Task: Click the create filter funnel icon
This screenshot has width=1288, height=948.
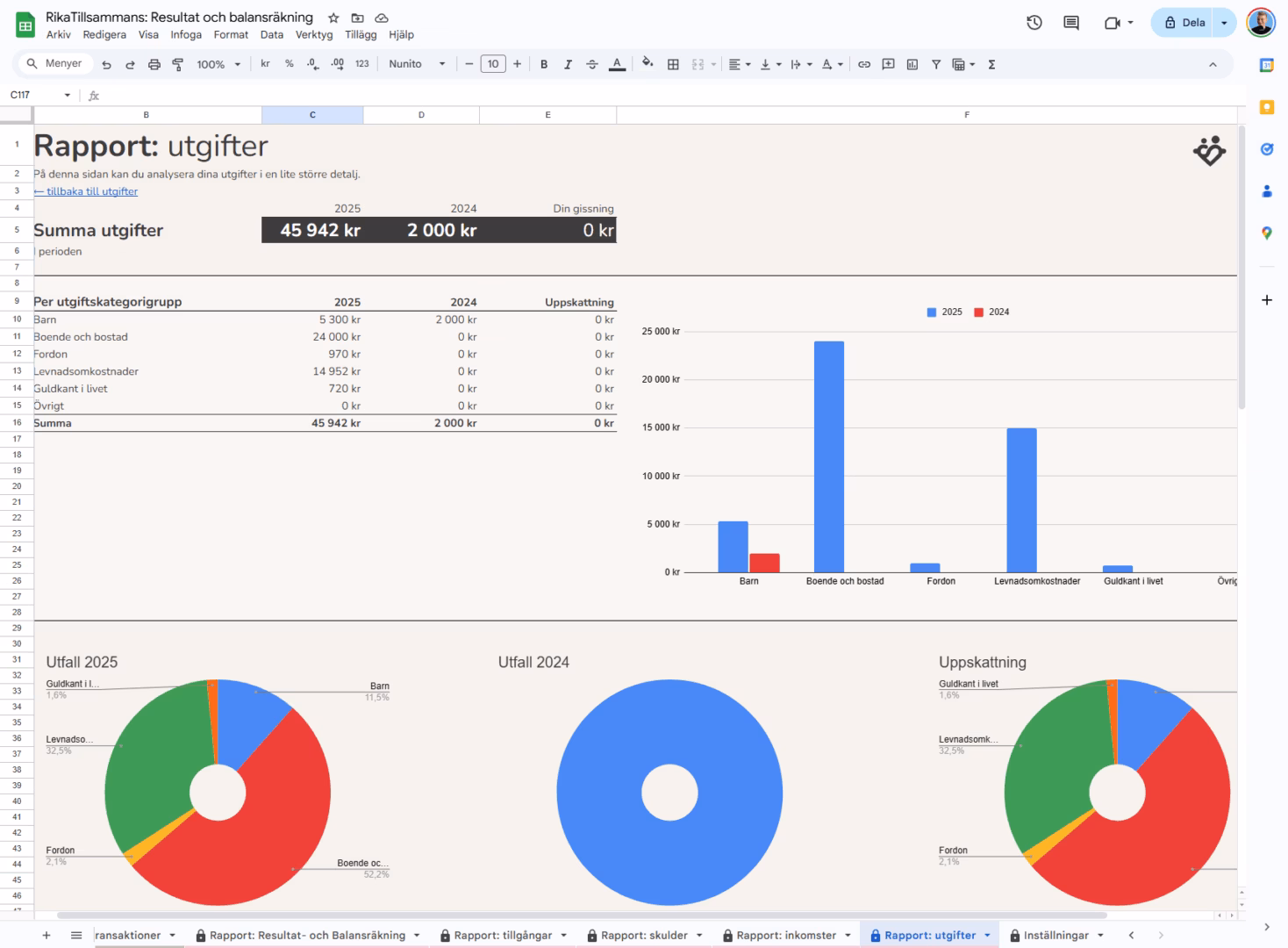Action: coord(936,64)
